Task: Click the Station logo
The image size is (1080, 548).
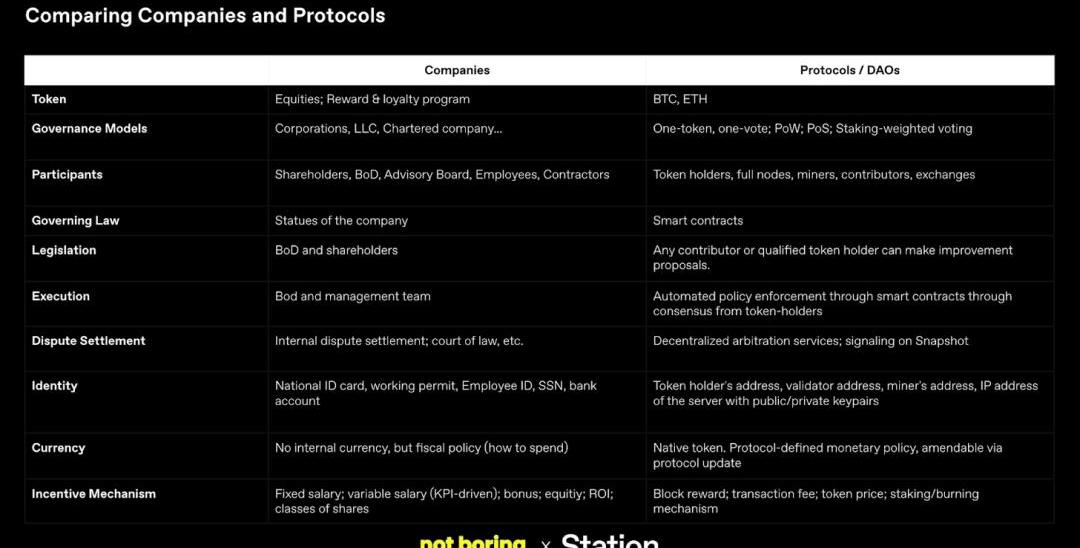Action: tap(609, 541)
